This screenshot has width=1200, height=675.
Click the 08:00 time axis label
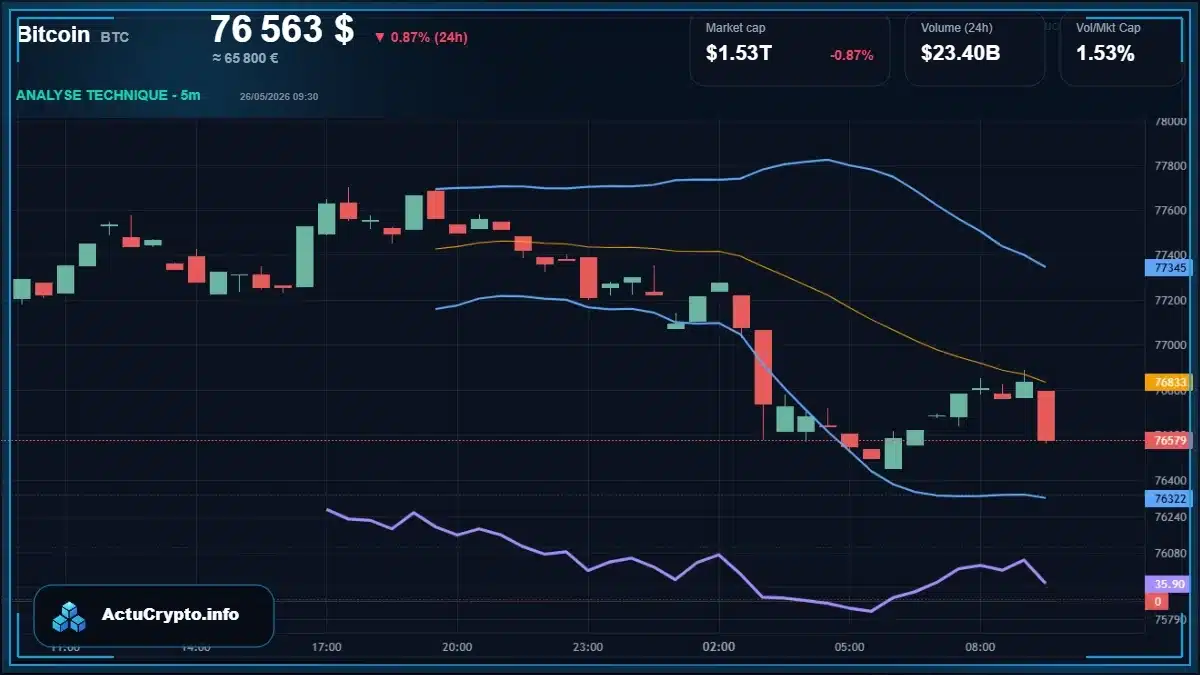(x=980, y=647)
